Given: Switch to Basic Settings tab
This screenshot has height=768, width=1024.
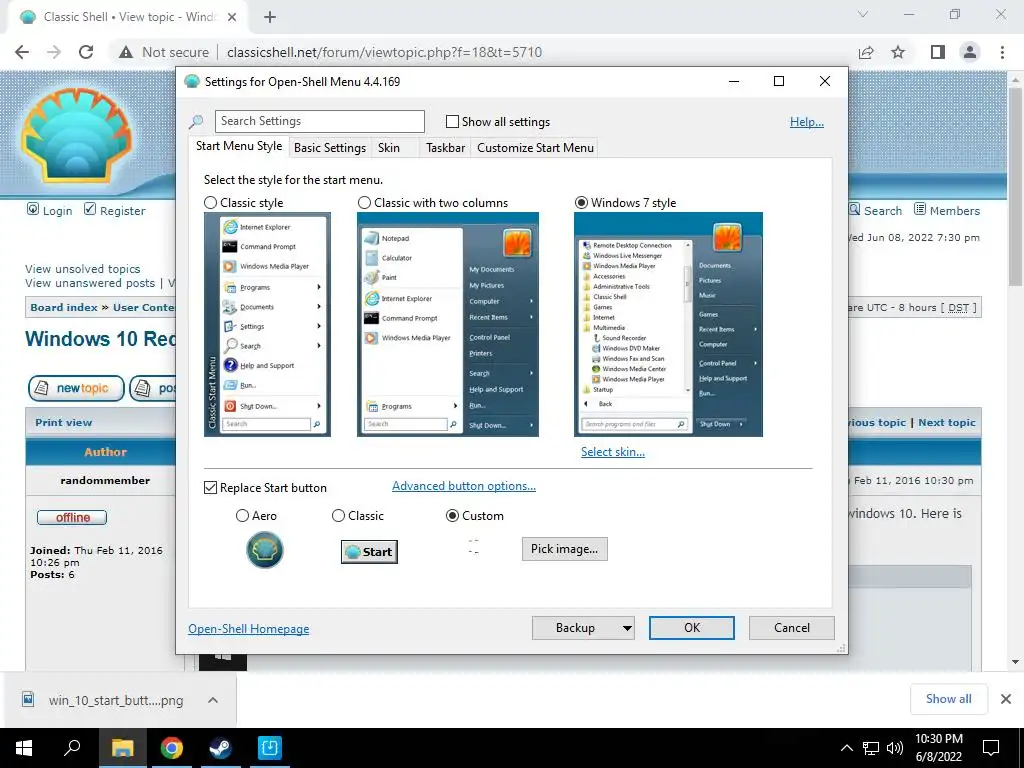Looking at the screenshot, I should point(330,148).
